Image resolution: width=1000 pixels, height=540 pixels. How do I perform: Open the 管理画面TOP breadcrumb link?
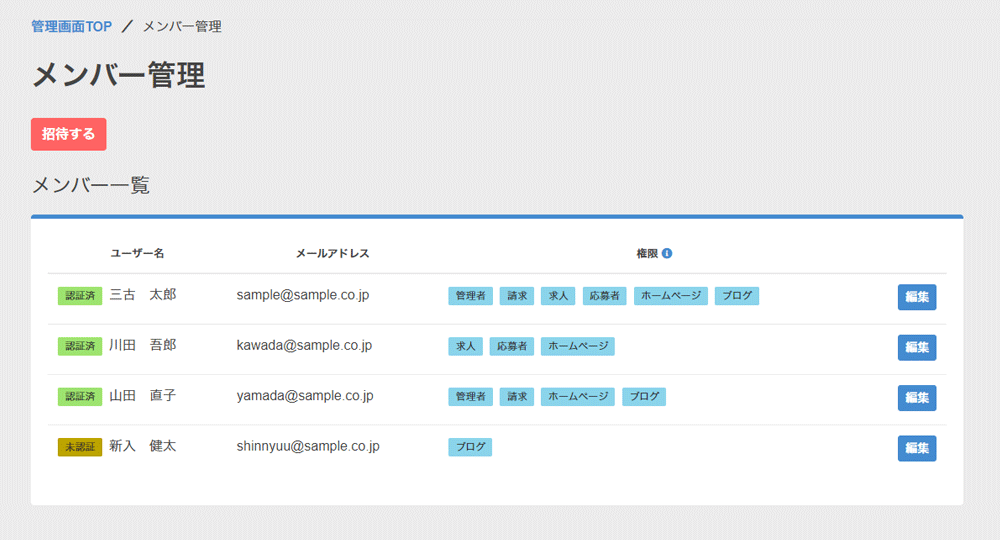72,26
